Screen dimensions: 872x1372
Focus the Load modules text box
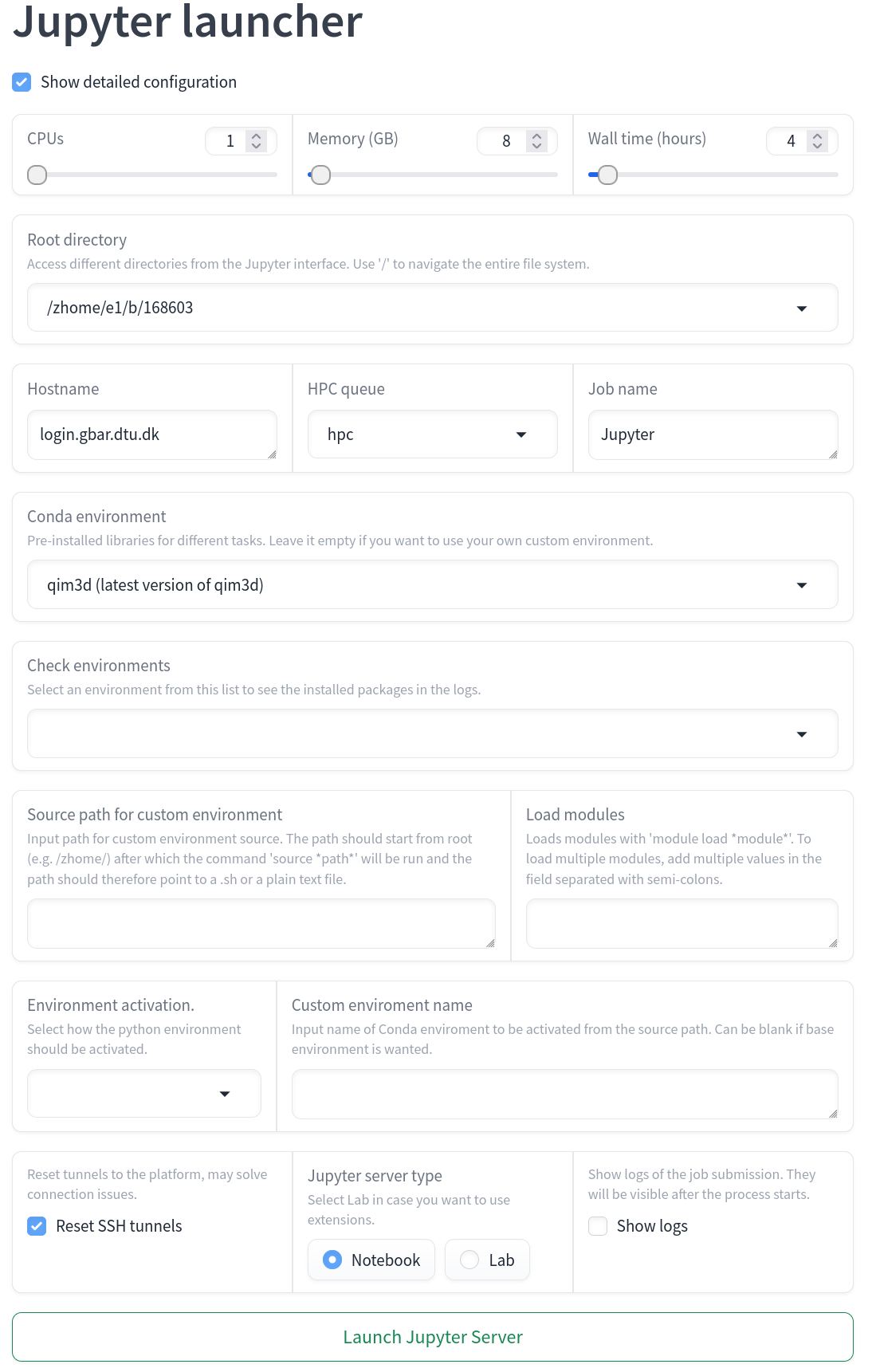681,923
